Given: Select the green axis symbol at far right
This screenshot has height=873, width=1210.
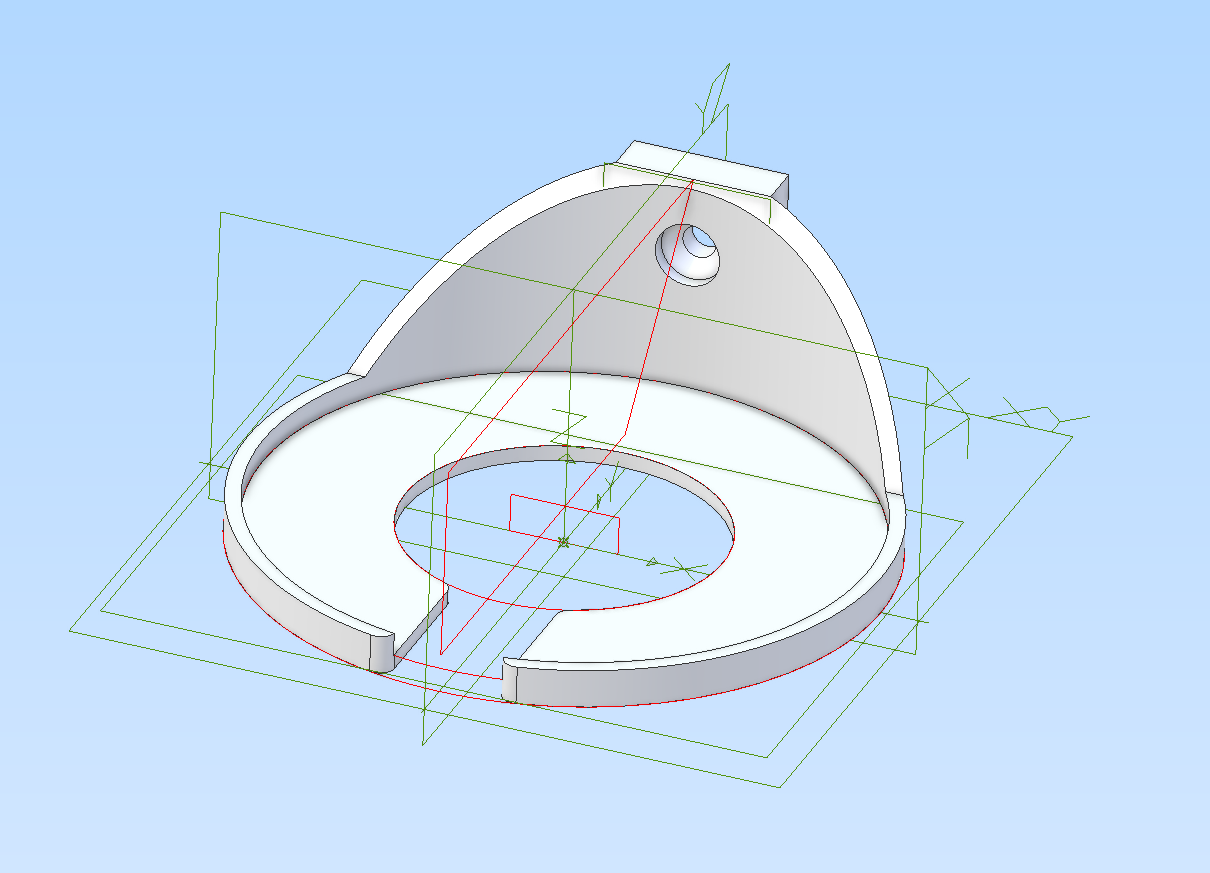Looking at the screenshot, I should [1040, 415].
